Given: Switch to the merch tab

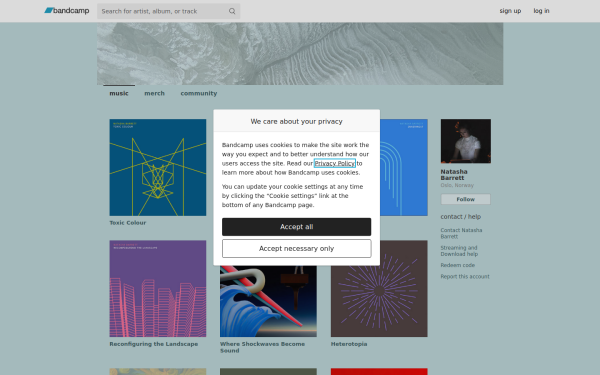Looking at the screenshot, I should click(154, 93).
